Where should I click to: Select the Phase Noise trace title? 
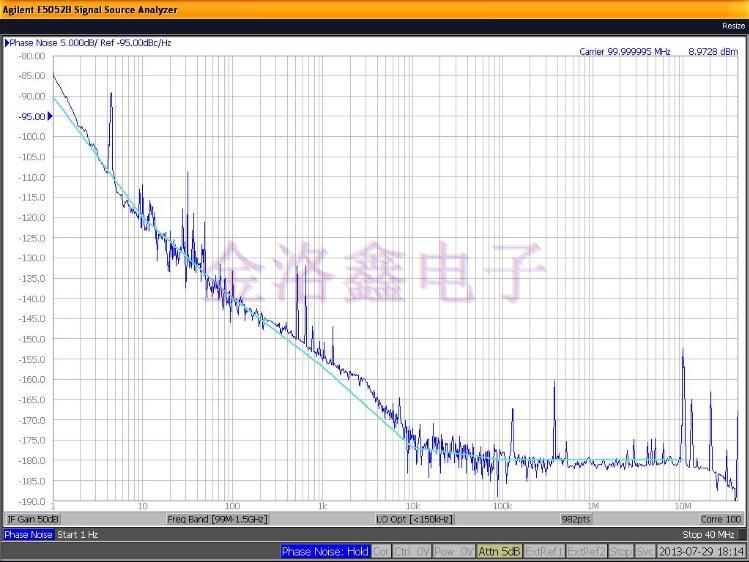[x=88, y=43]
